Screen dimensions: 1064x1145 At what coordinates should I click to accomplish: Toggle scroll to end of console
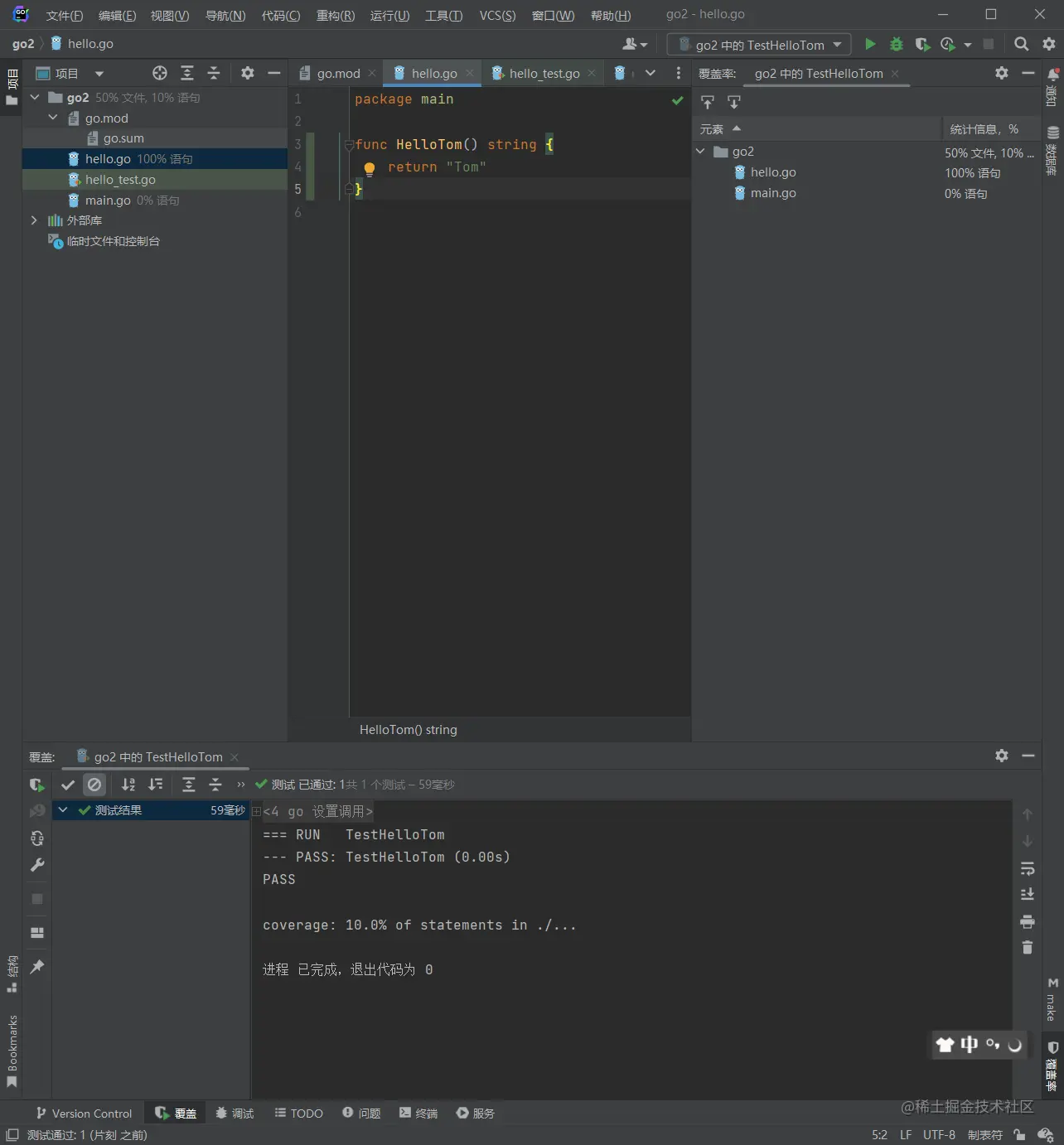pyautogui.click(x=1028, y=894)
